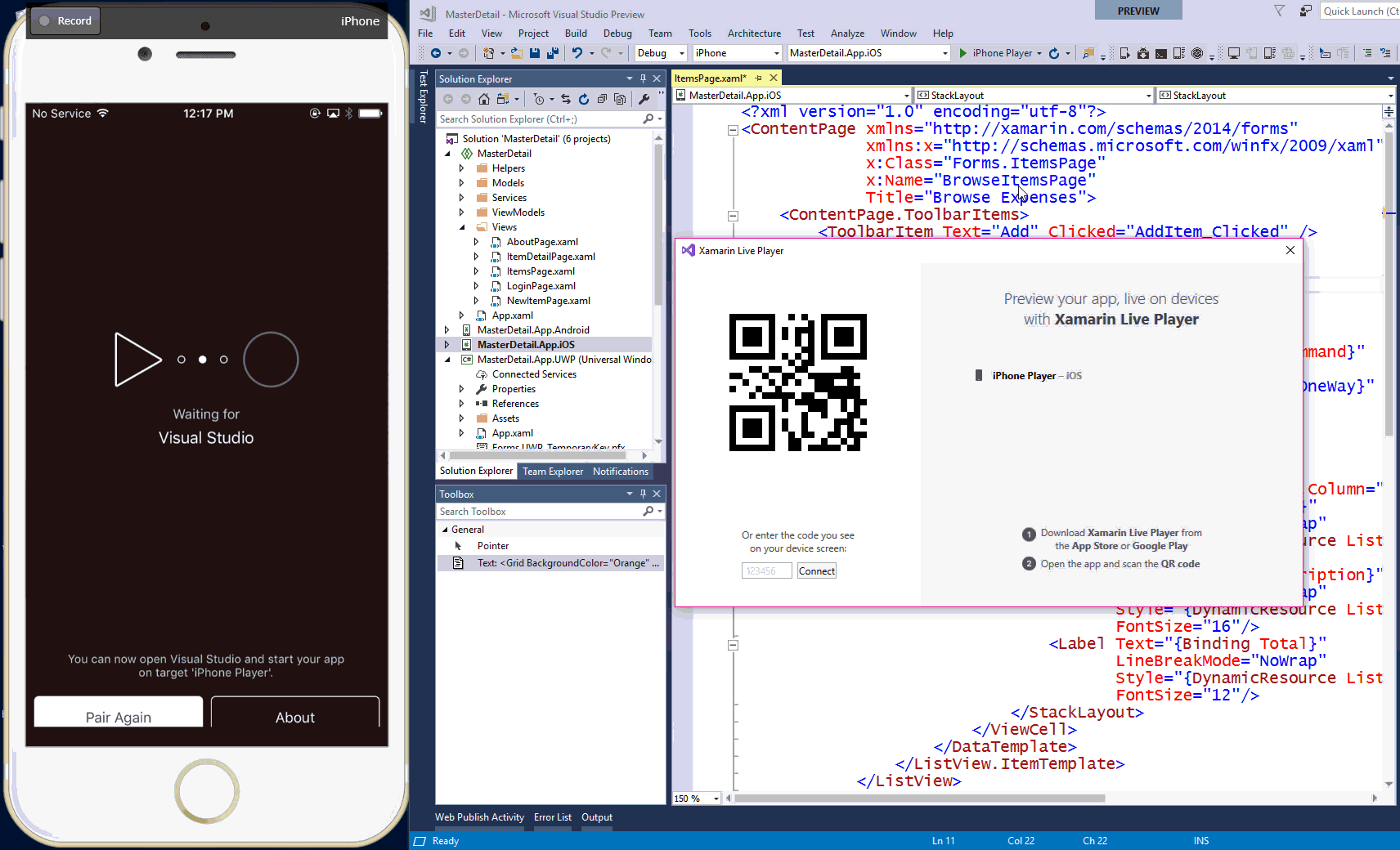
Task: Click the Connect button in Xamarin Live Player
Action: [815, 570]
